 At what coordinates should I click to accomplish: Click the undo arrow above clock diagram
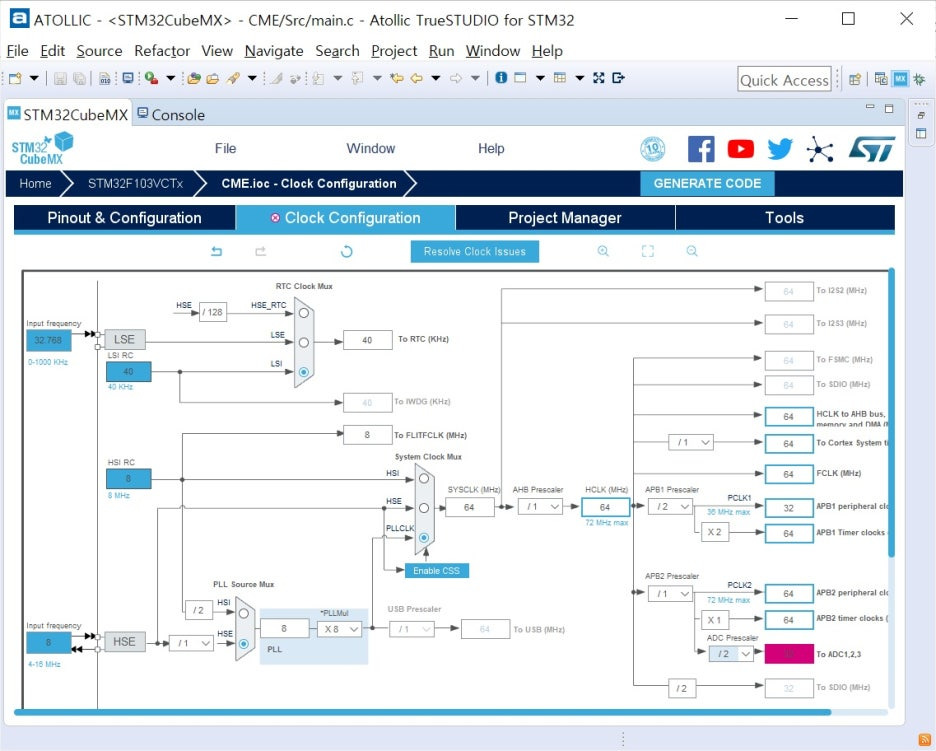(x=216, y=251)
